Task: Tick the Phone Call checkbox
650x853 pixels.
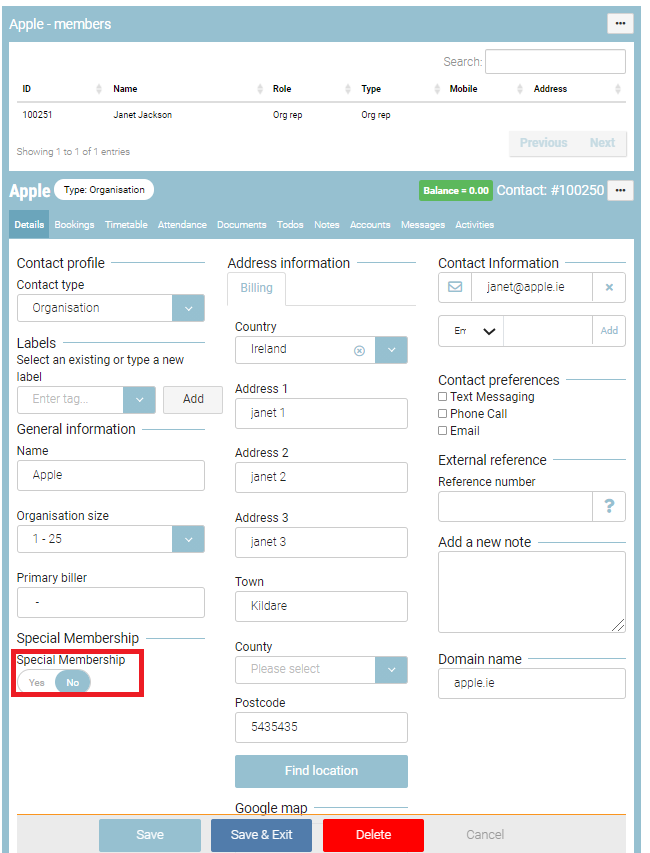Action: click(x=443, y=414)
